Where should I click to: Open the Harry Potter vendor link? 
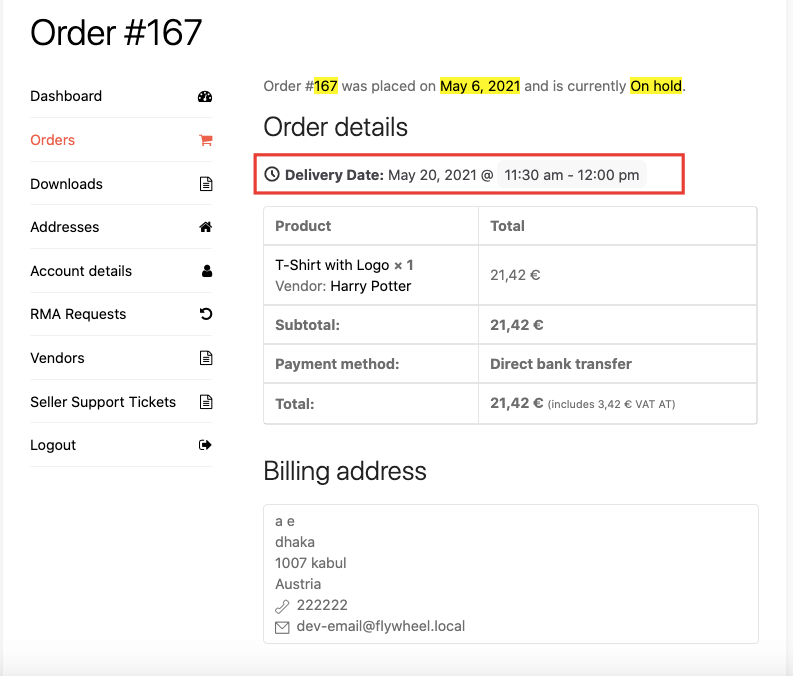click(x=371, y=286)
